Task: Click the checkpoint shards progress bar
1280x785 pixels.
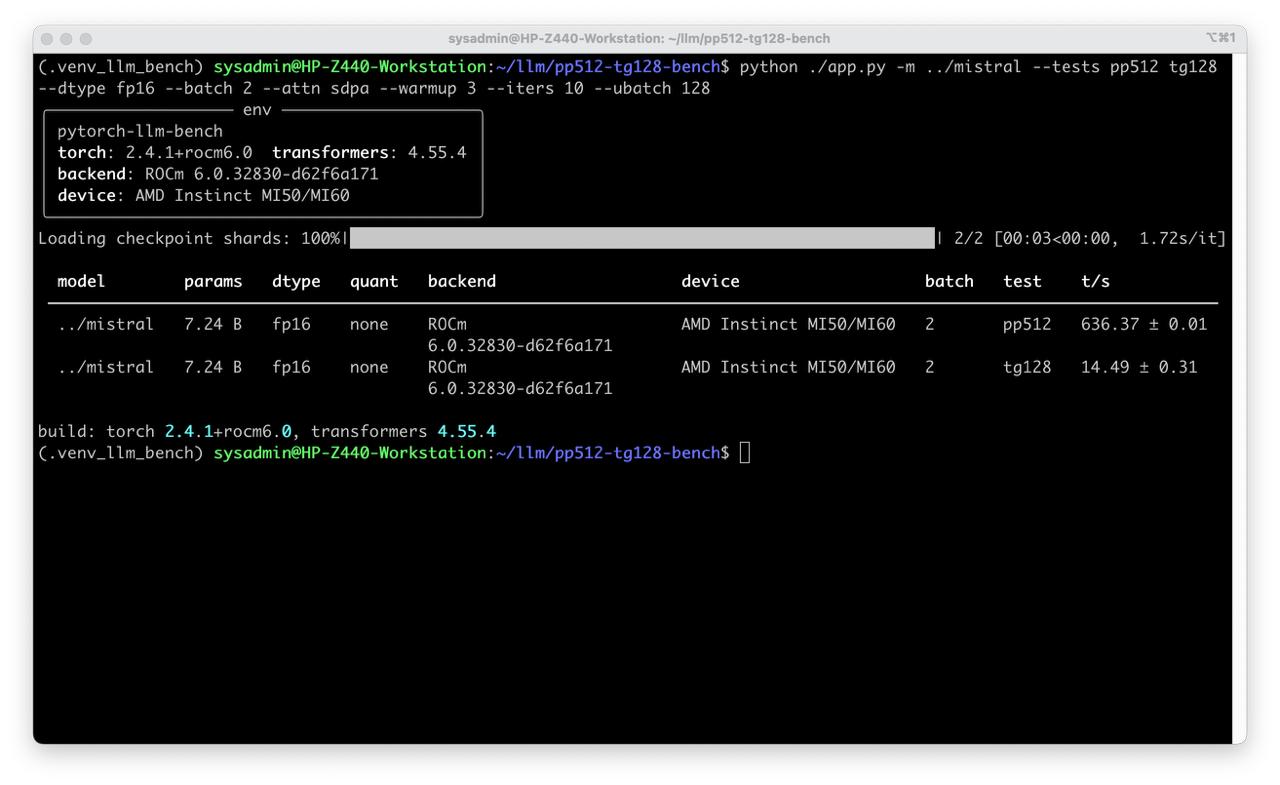Action: [642, 238]
